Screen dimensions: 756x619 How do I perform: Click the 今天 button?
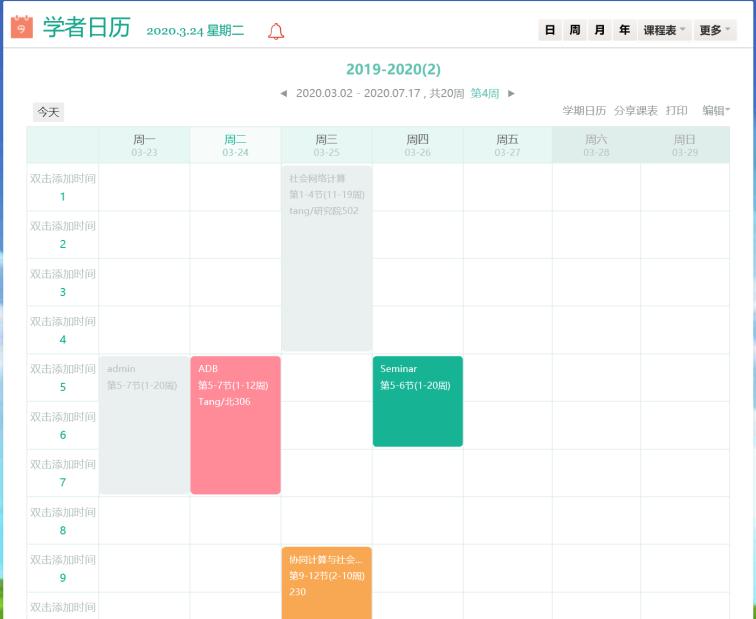pyautogui.click(x=48, y=112)
